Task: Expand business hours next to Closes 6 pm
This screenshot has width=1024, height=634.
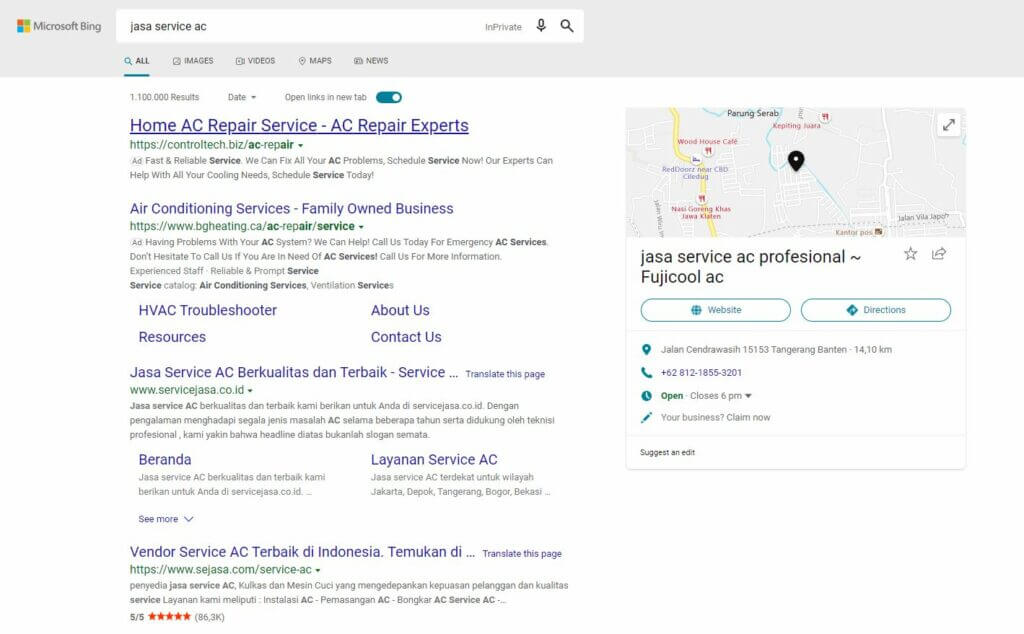Action: [748, 396]
